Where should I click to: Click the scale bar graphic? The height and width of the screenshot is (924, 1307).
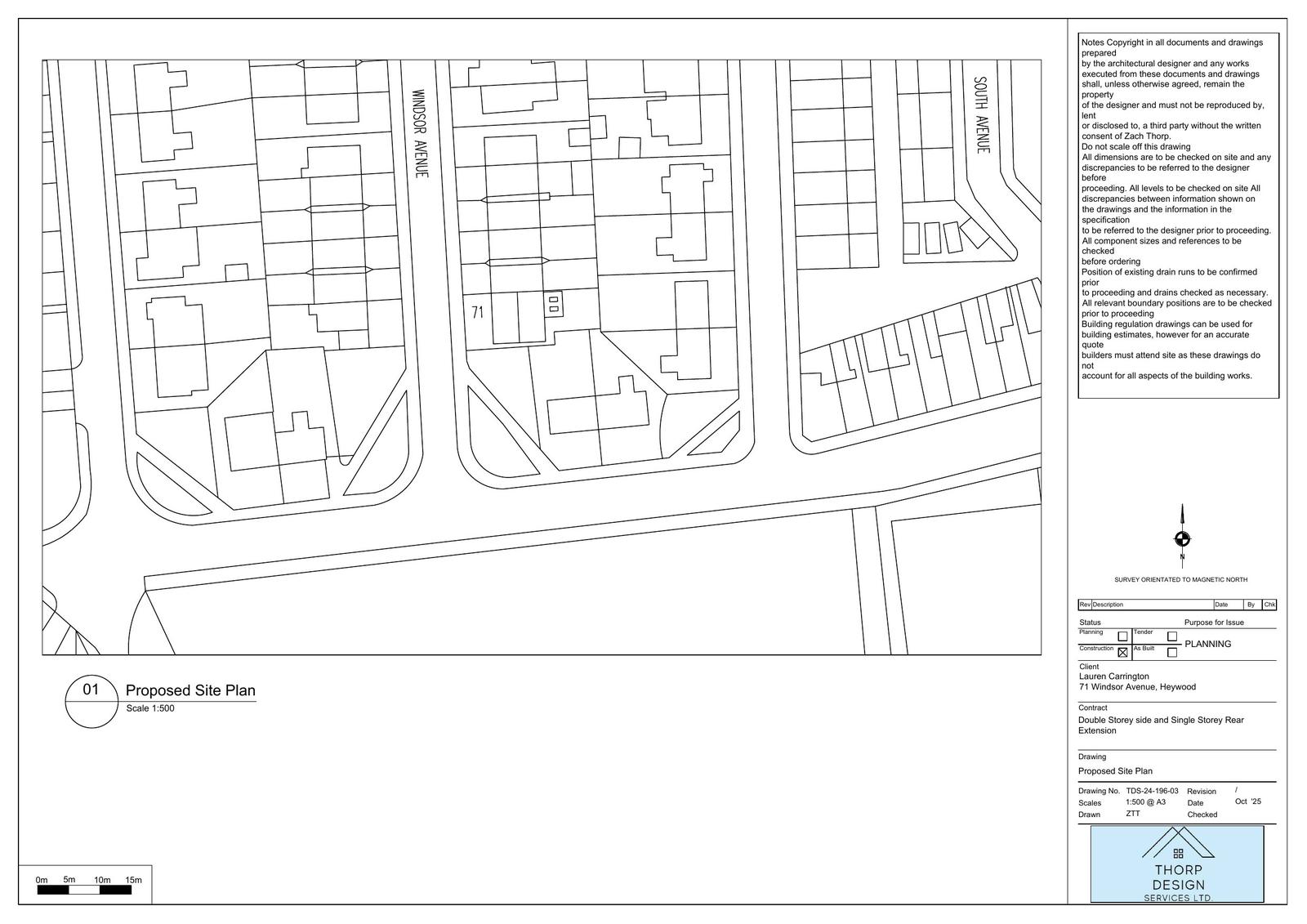pos(84,890)
